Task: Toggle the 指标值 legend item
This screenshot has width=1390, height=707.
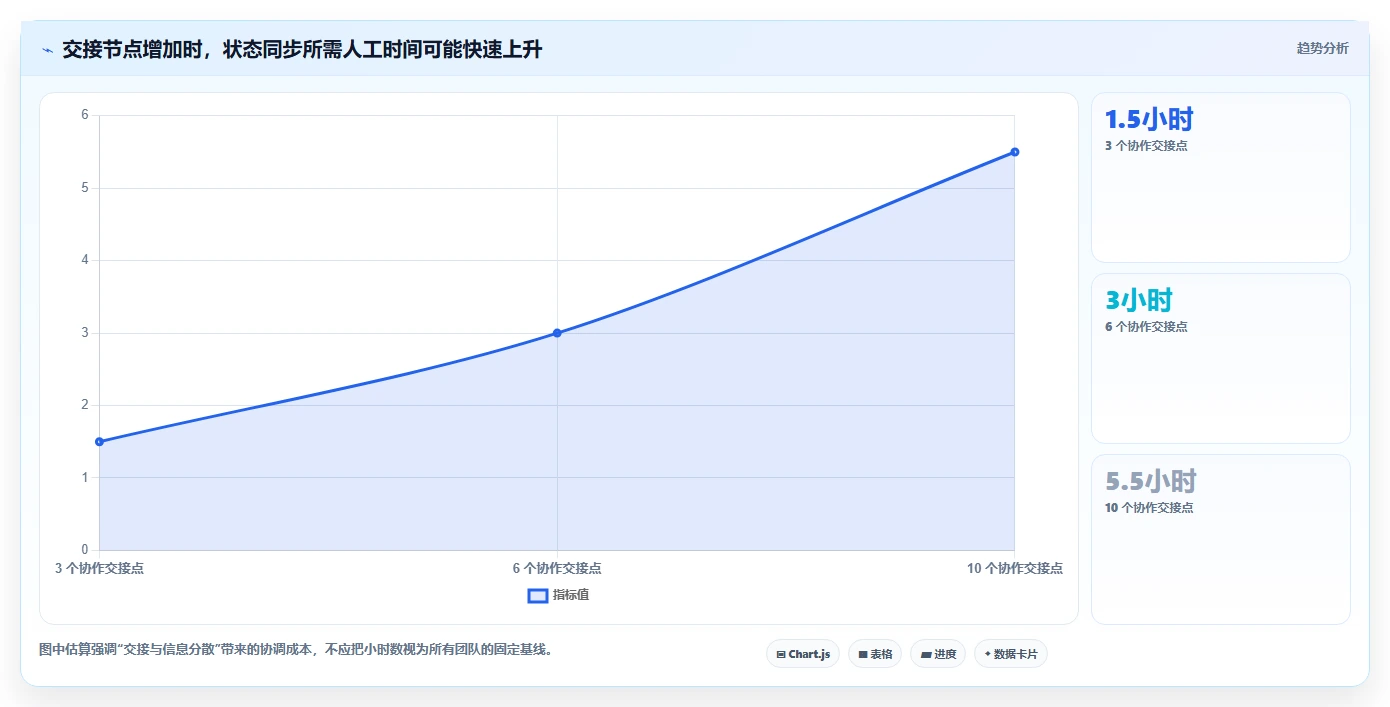Action: [559, 595]
